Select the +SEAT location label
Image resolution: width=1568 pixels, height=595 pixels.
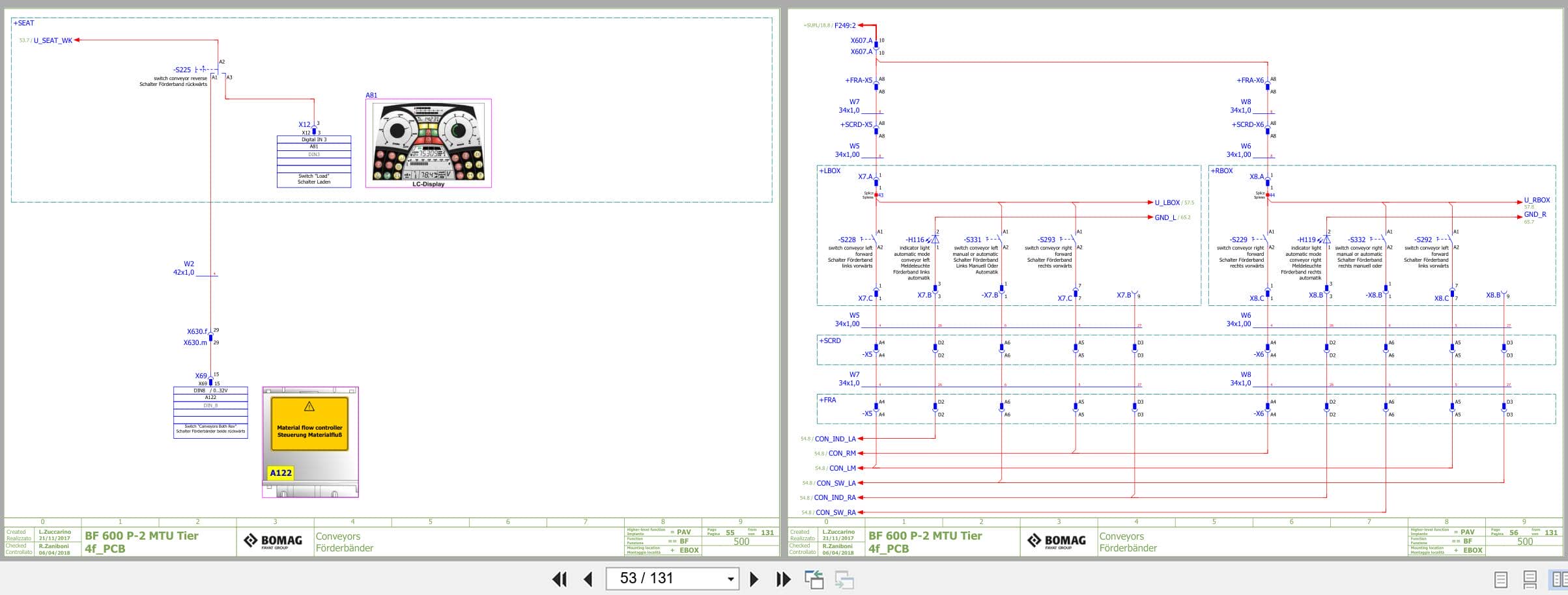pyautogui.click(x=24, y=23)
